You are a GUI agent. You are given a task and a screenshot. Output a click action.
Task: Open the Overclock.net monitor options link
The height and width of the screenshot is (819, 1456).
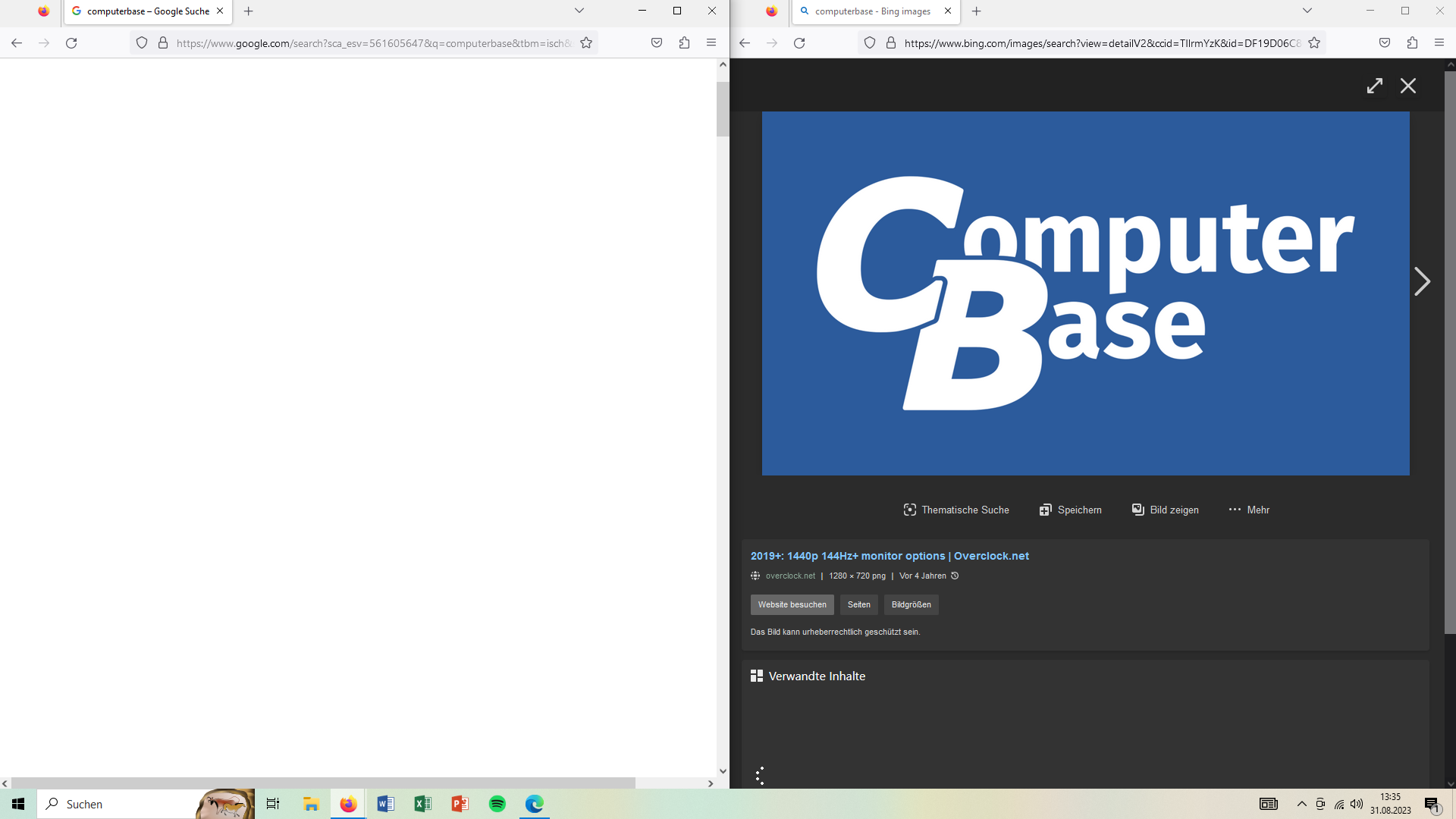pyautogui.click(x=890, y=556)
